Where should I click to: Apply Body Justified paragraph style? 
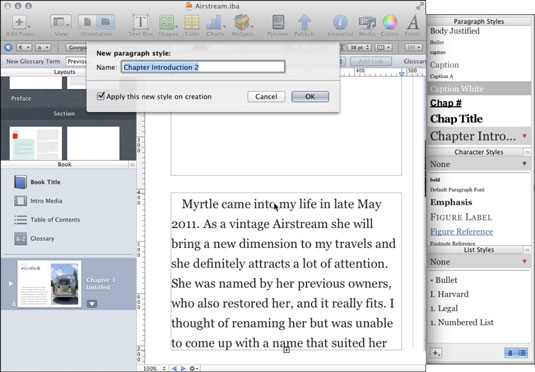tap(454, 31)
